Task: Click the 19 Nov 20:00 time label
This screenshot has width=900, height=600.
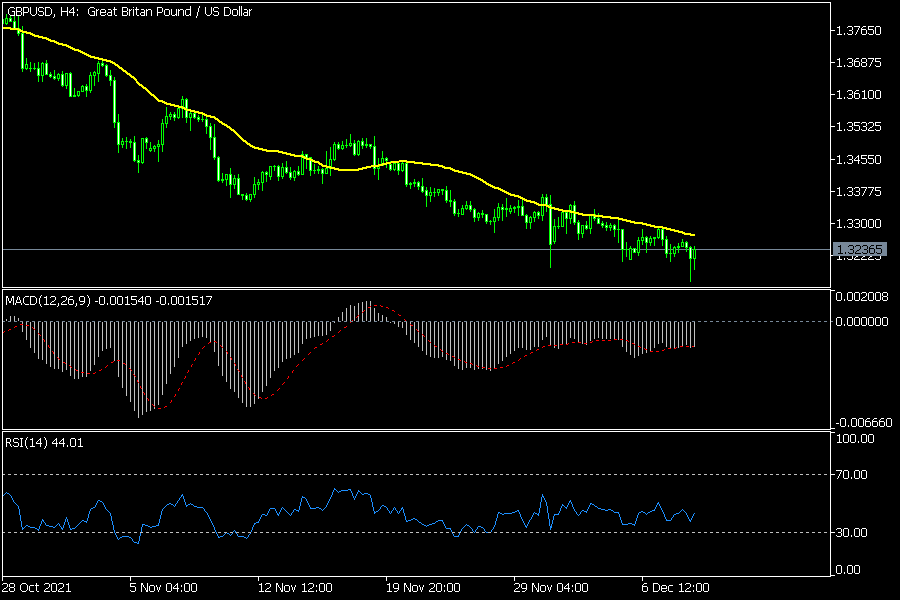Action: (423, 587)
